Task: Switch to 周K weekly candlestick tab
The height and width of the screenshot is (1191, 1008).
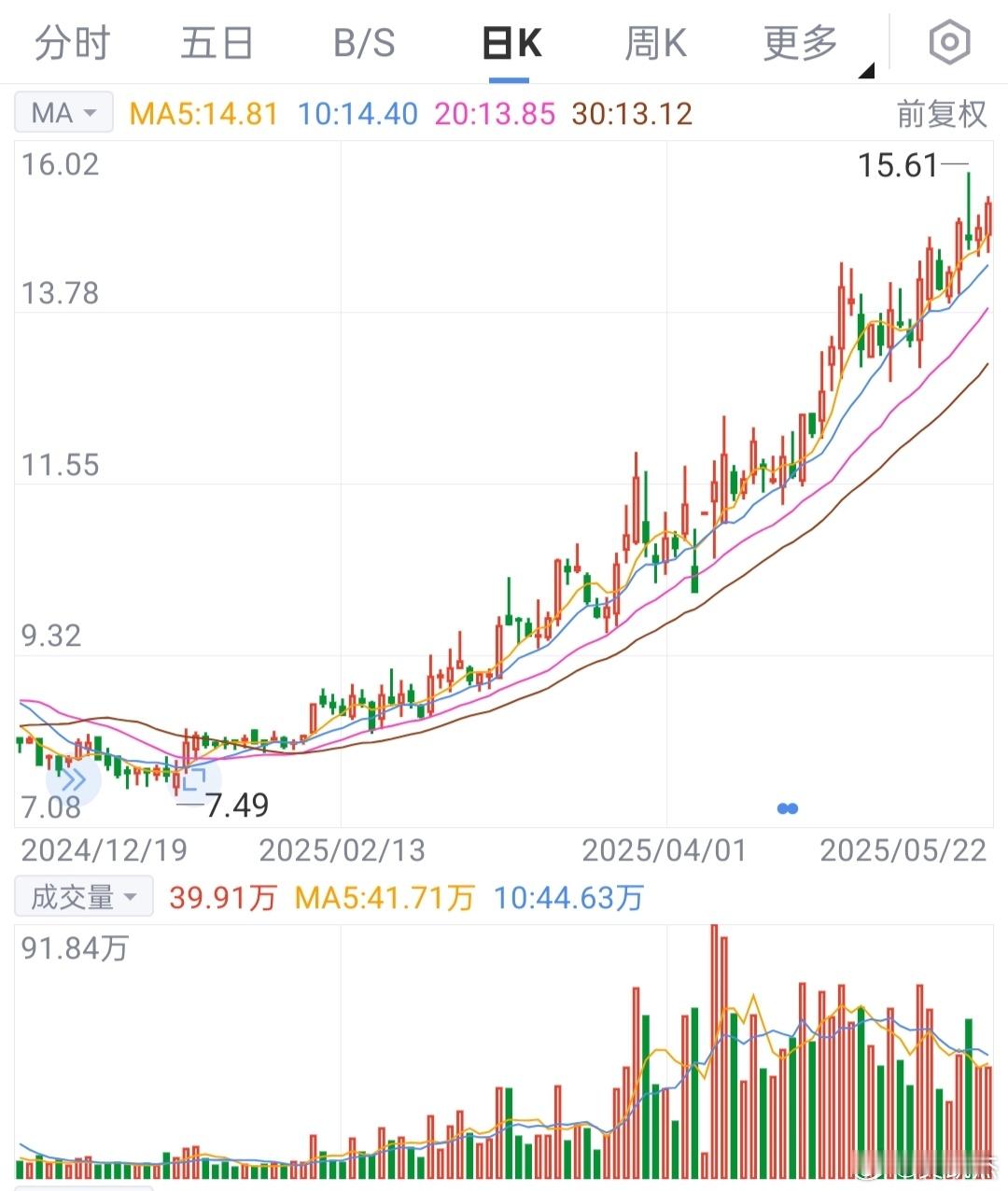Action: pyautogui.click(x=655, y=43)
